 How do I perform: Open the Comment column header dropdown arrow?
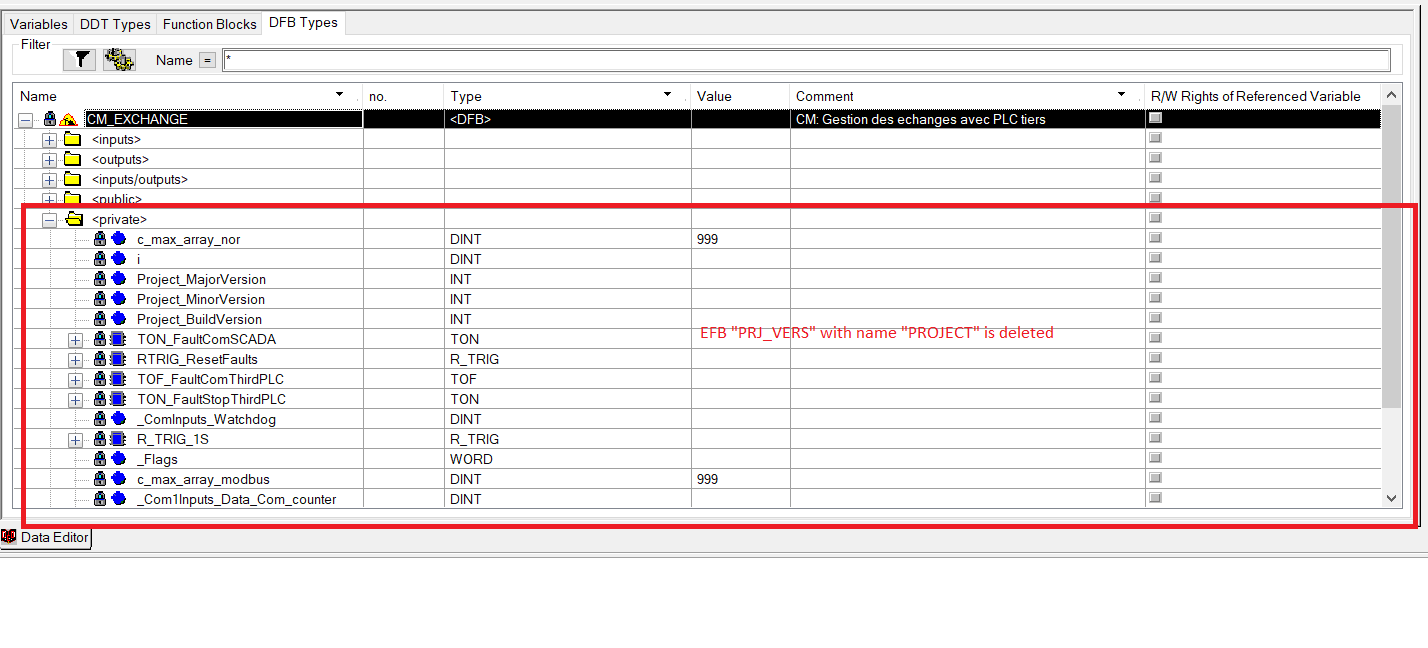1122,95
